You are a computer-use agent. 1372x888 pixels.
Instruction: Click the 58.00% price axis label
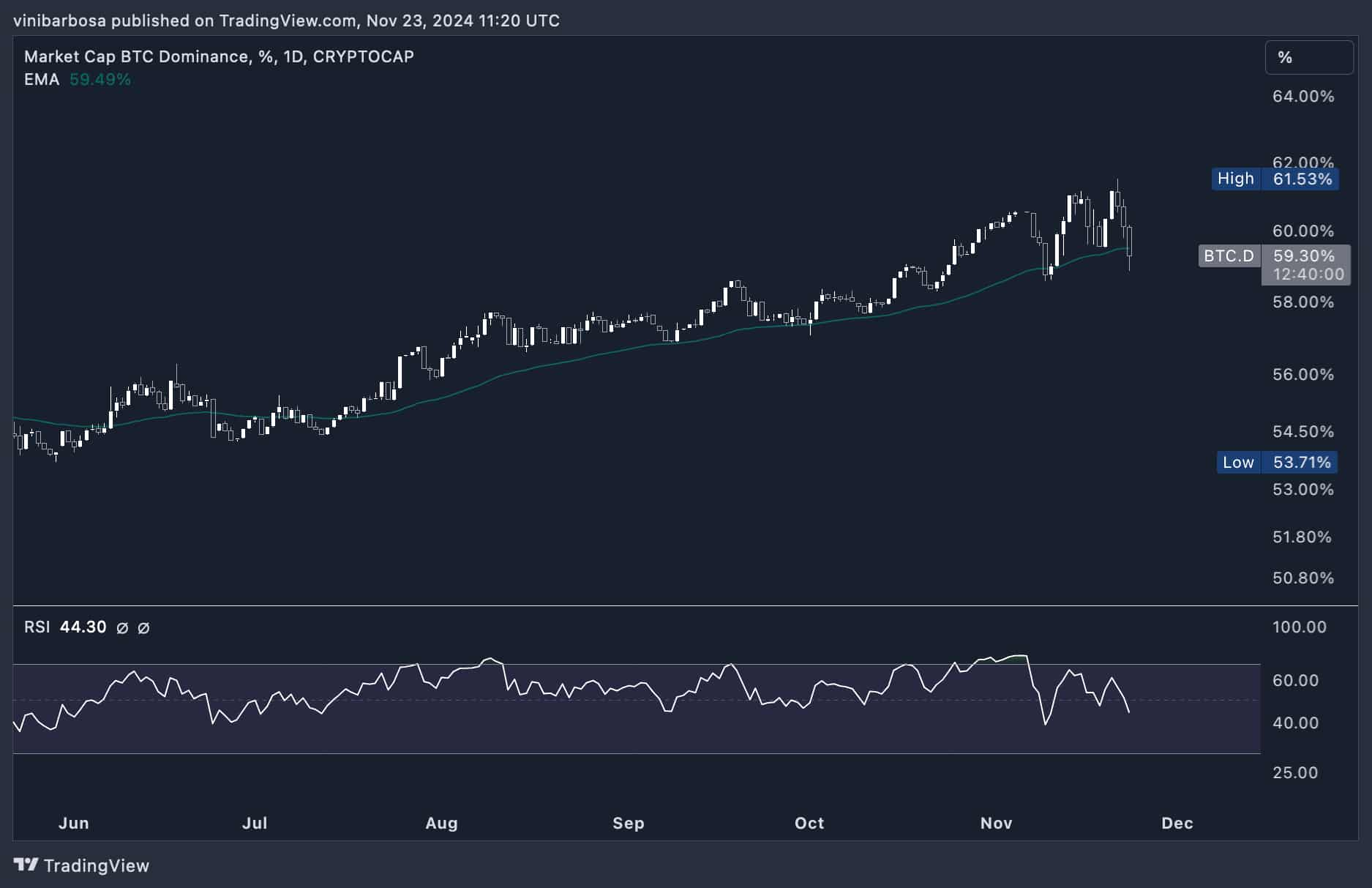tap(1303, 302)
